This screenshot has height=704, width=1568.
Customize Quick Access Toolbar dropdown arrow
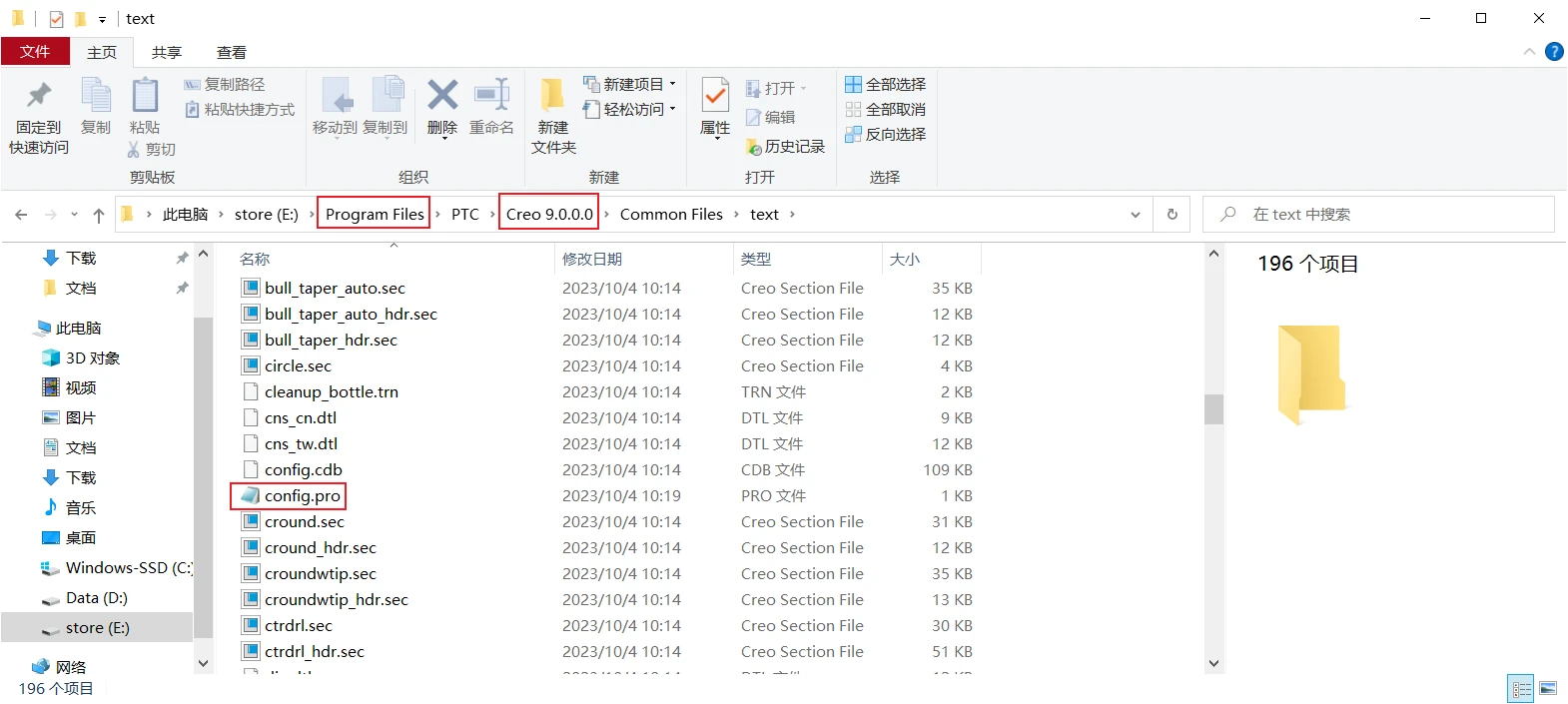[x=102, y=19]
